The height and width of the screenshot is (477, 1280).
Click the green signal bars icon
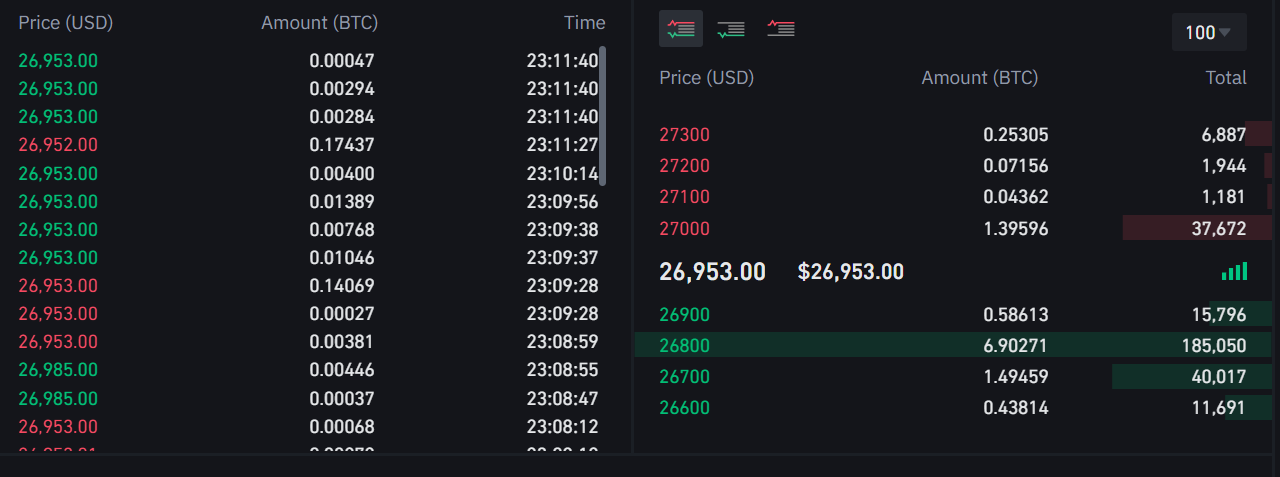[x=1234, y=271]
